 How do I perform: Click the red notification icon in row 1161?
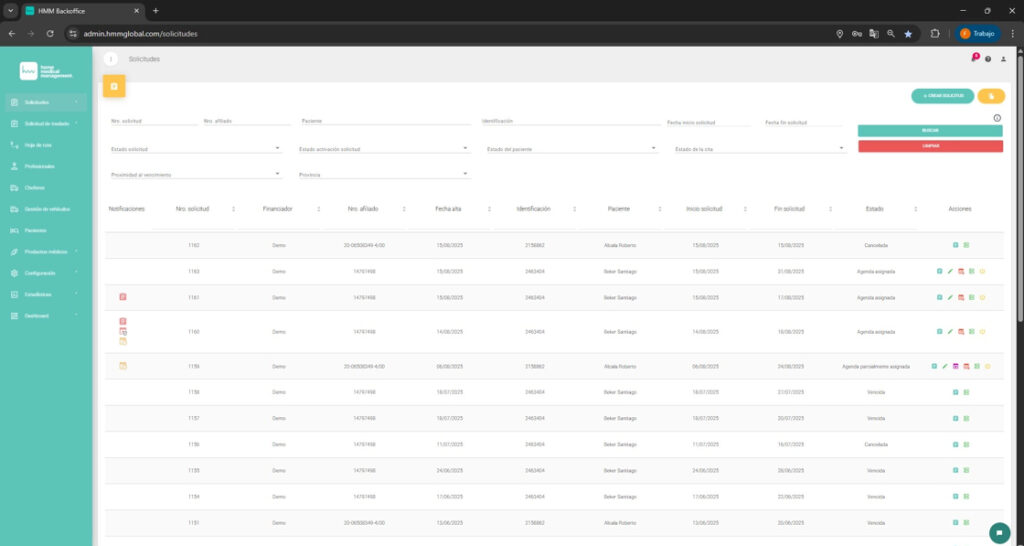(x=123, y=297)
